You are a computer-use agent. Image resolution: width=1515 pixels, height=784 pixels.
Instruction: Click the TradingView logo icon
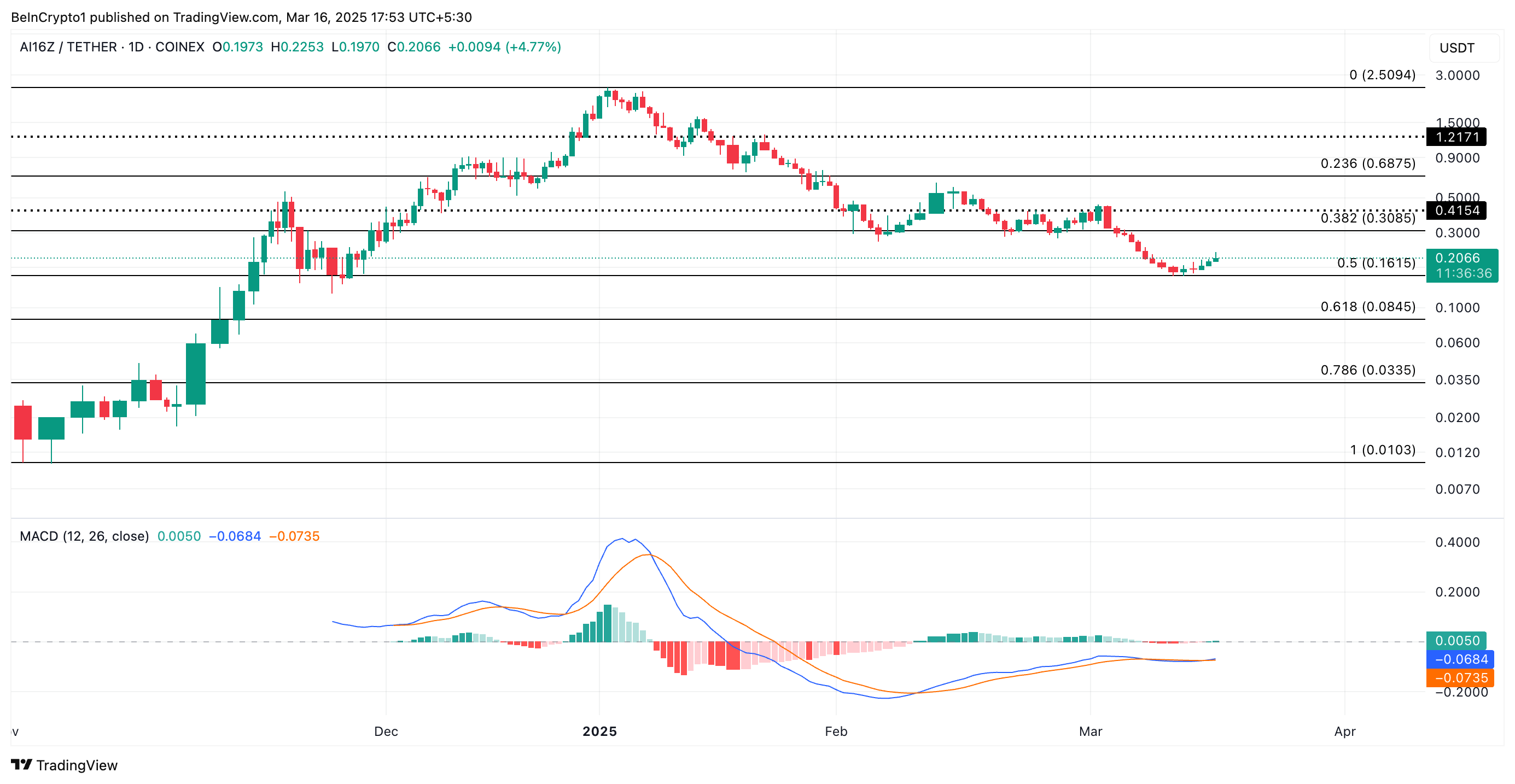point(21,764)
